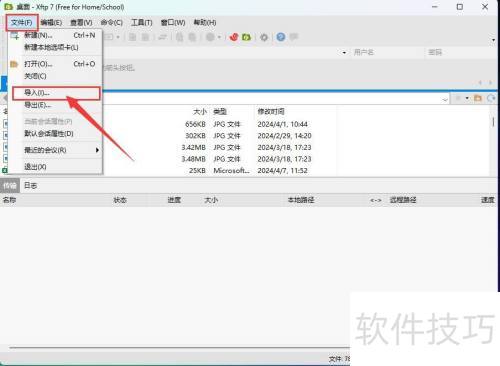Open the 窗口(W) menu

coord(173,23)
